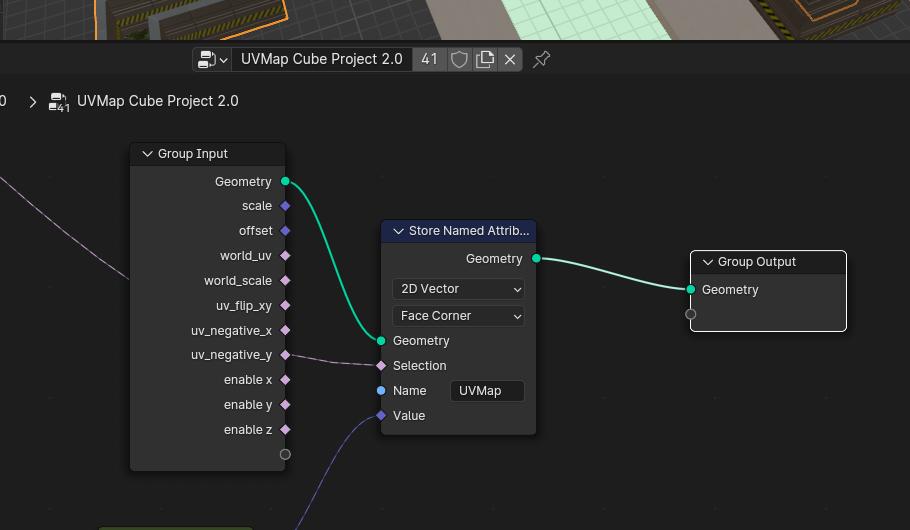The height and width of the screenshot is (530, 910).
Task: Click the uv_flip_xy output socket
Action: [x=285, y=305]
